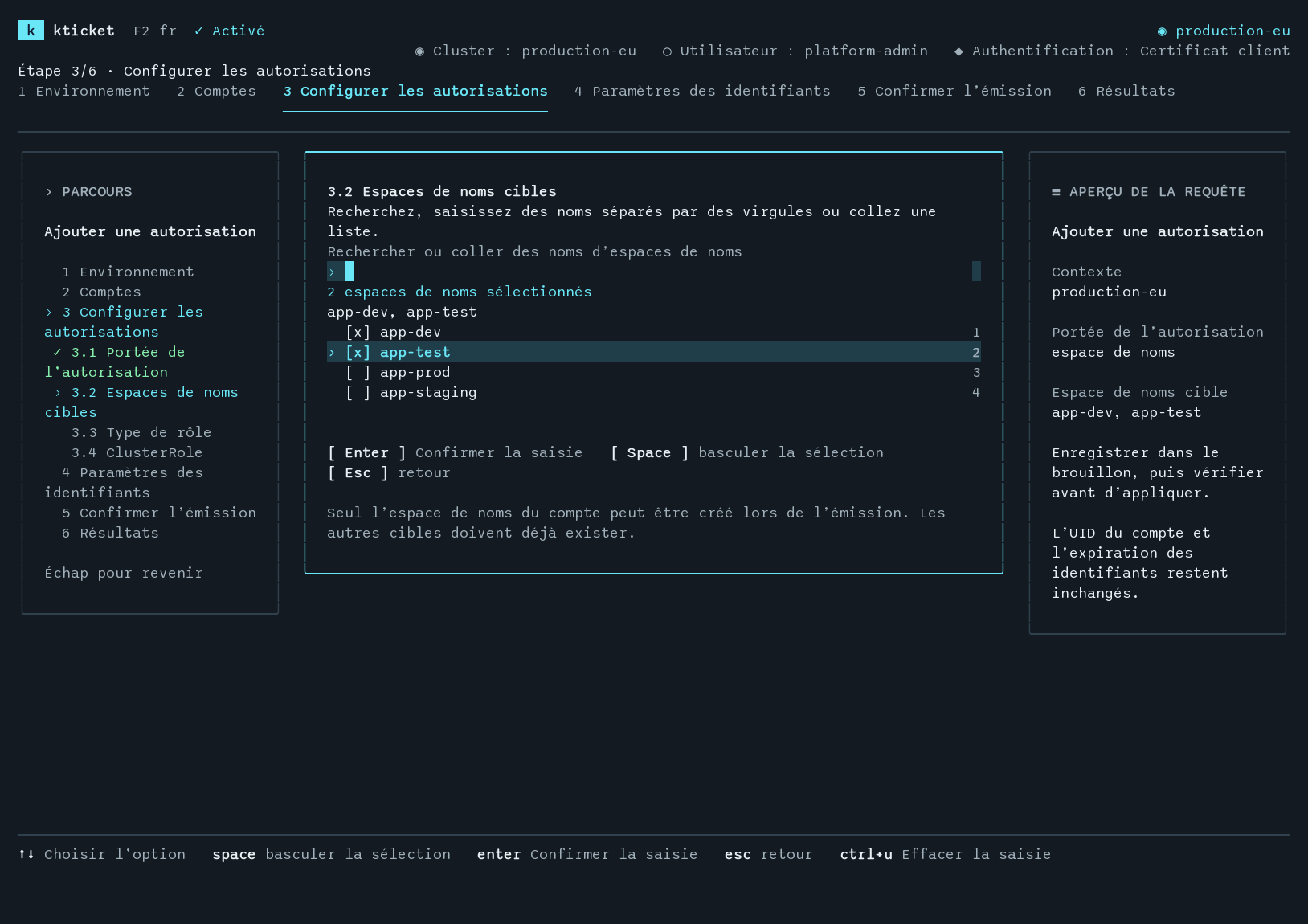Viewport: 1308px width, 924px height.
Task: Click the Activé checkmark icon
Action: click(x=198, y=31)
